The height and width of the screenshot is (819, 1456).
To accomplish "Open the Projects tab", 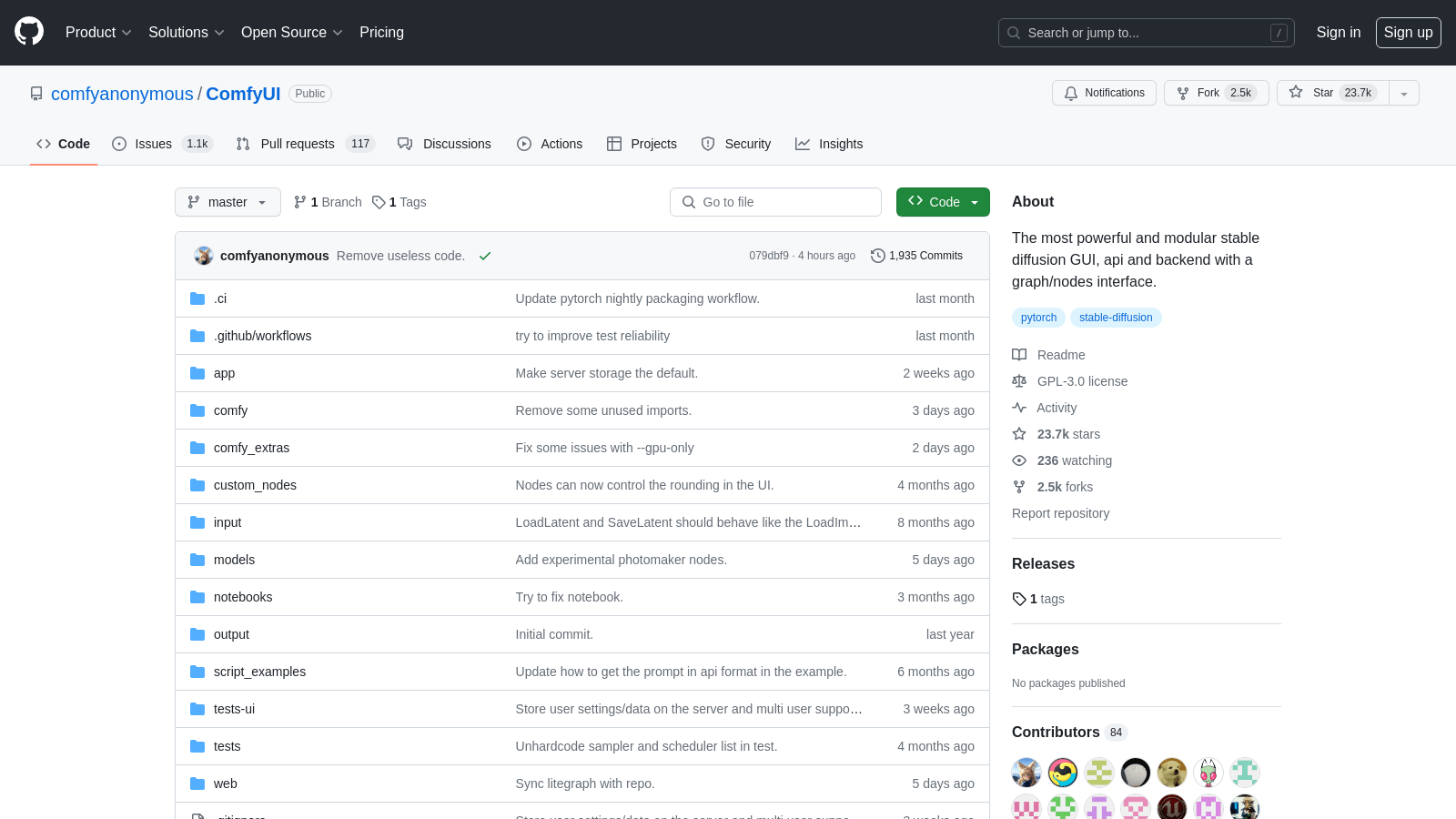I will pos(642,144).
